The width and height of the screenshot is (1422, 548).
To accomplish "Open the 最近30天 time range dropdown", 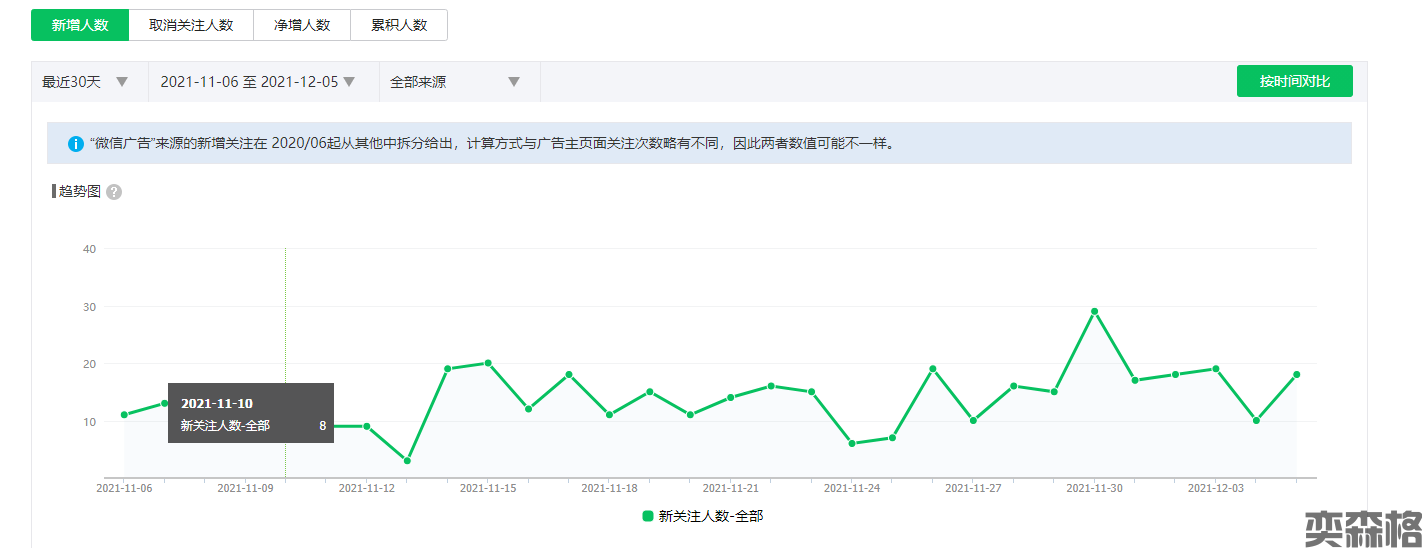I will pyautogui.click(x=86, y=82).
